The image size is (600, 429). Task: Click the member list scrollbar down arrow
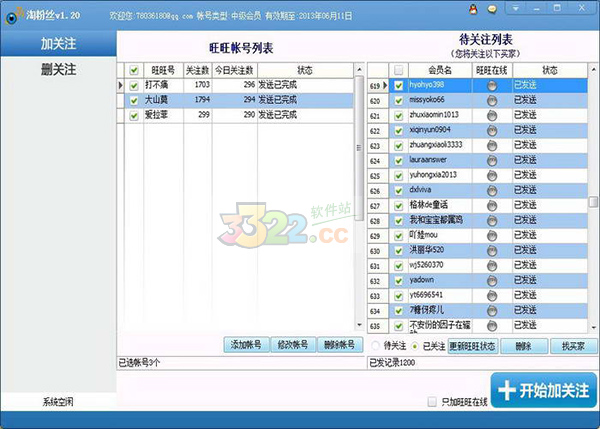[593, 328]
